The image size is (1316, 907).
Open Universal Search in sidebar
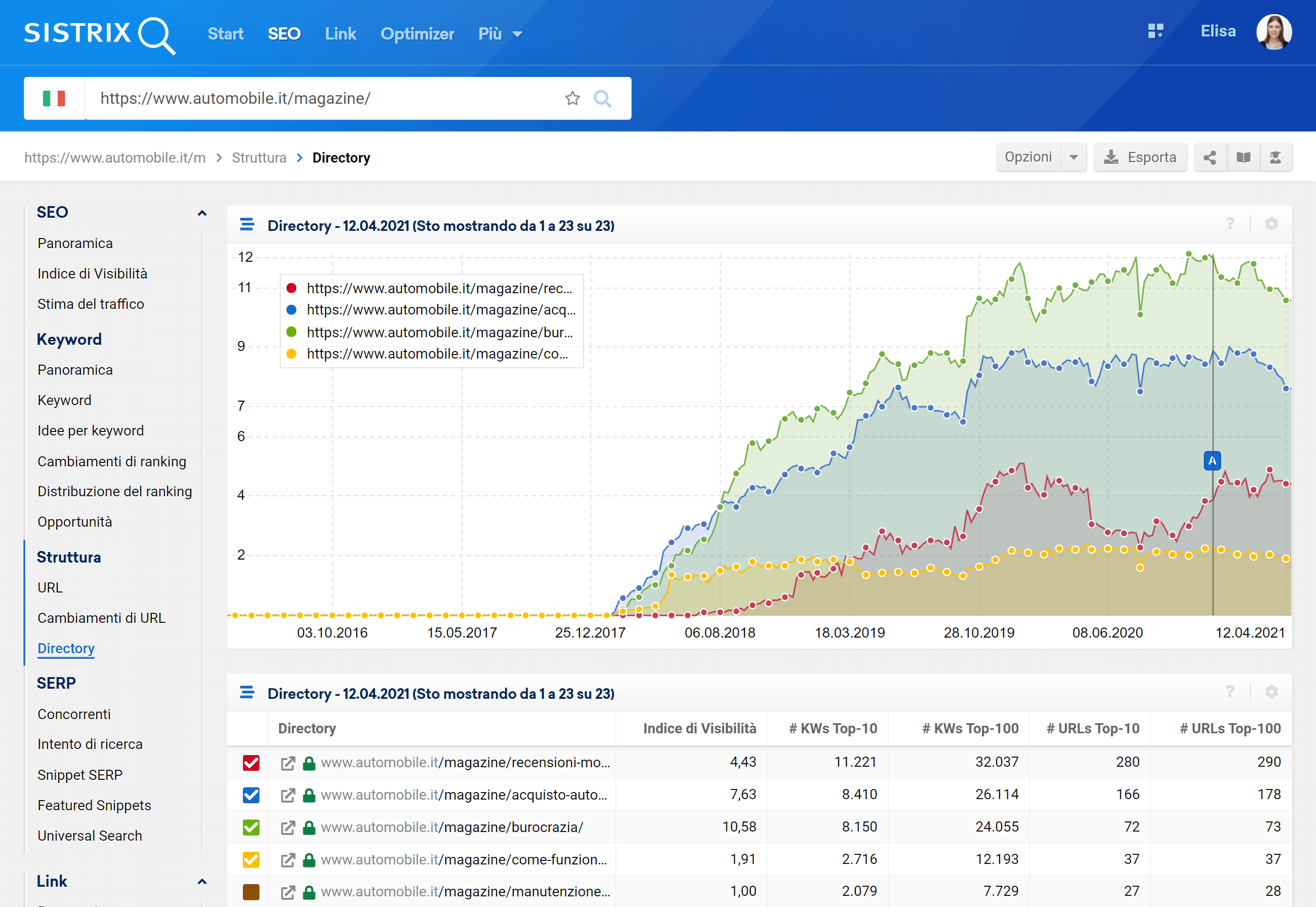(x=90, y=836)
